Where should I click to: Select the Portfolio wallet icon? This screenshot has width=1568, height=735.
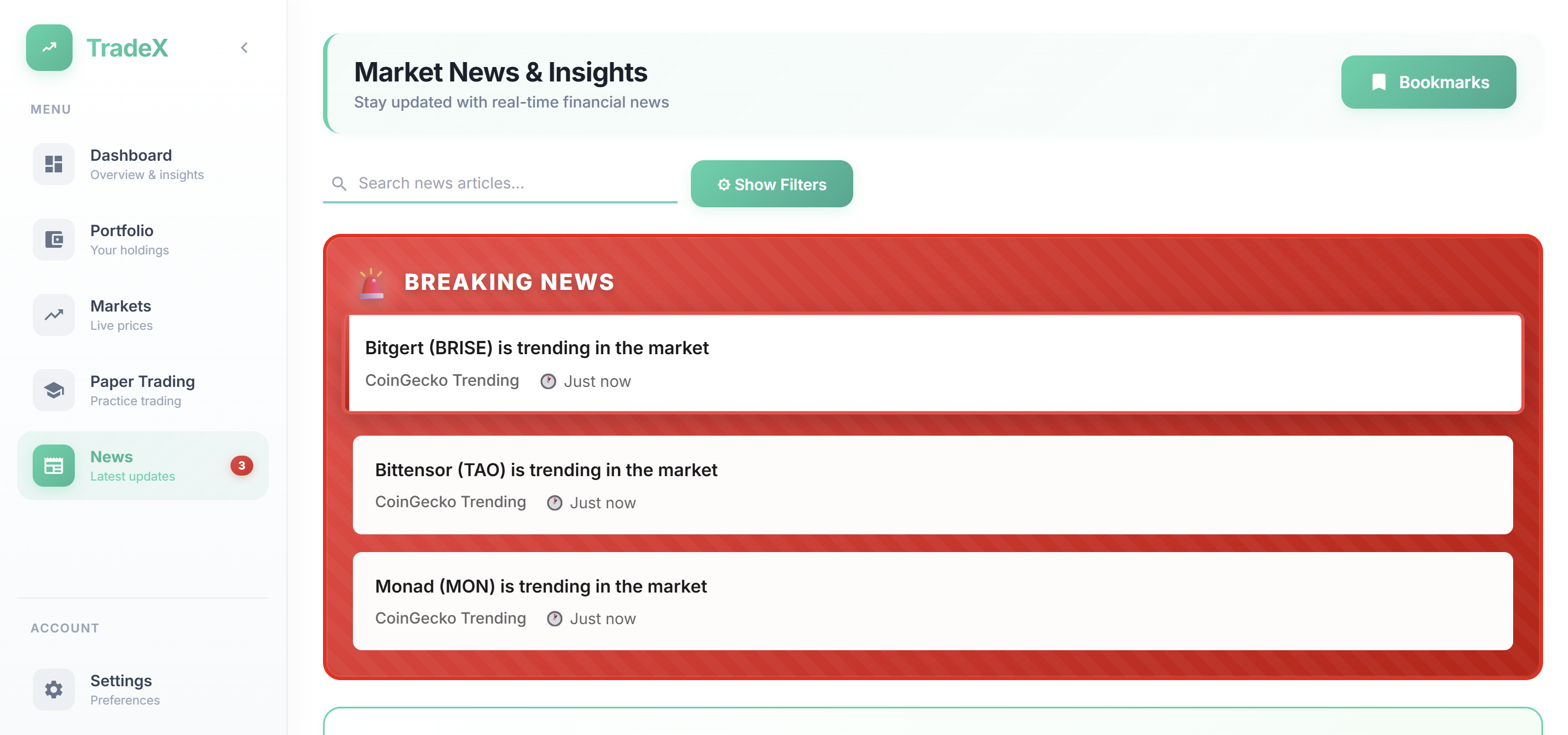54,239
